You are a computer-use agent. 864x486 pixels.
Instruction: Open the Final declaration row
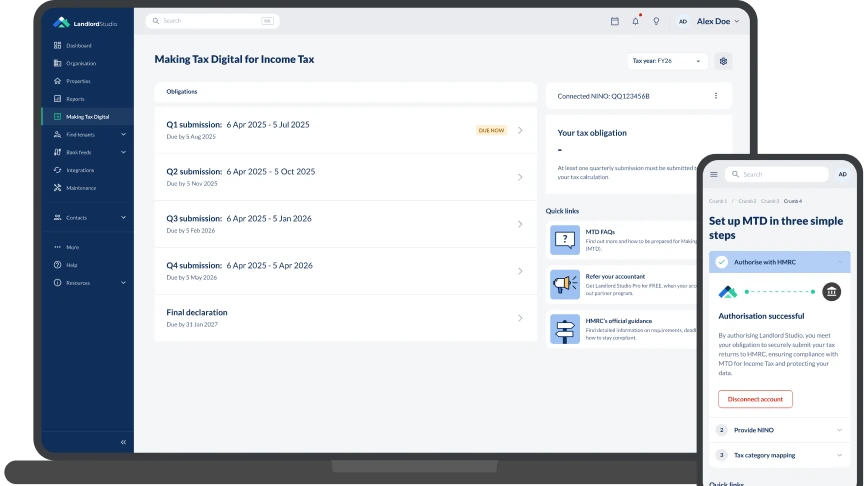pos(345,318)
